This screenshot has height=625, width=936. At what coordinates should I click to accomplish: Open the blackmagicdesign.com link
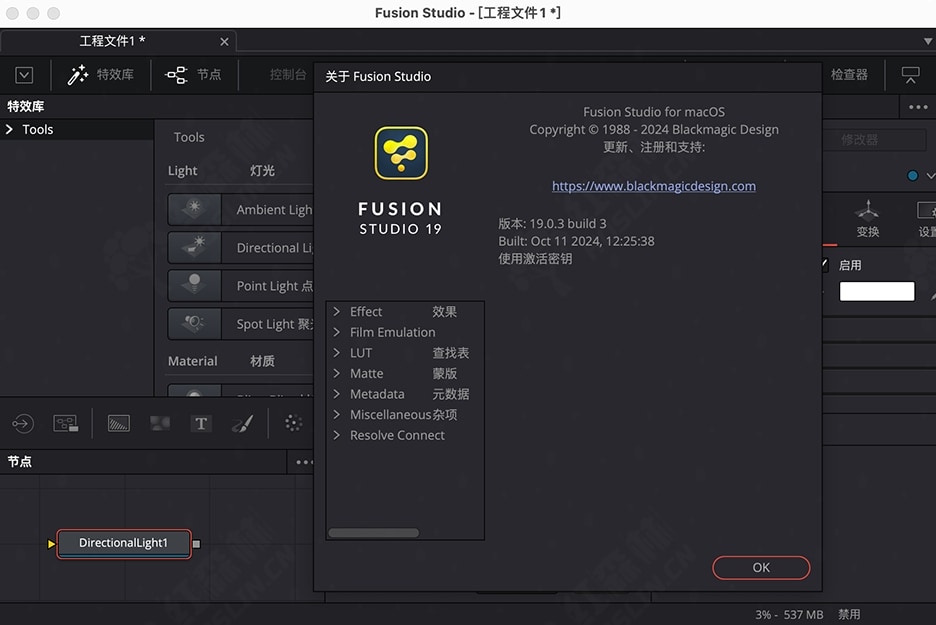point(654,186)
